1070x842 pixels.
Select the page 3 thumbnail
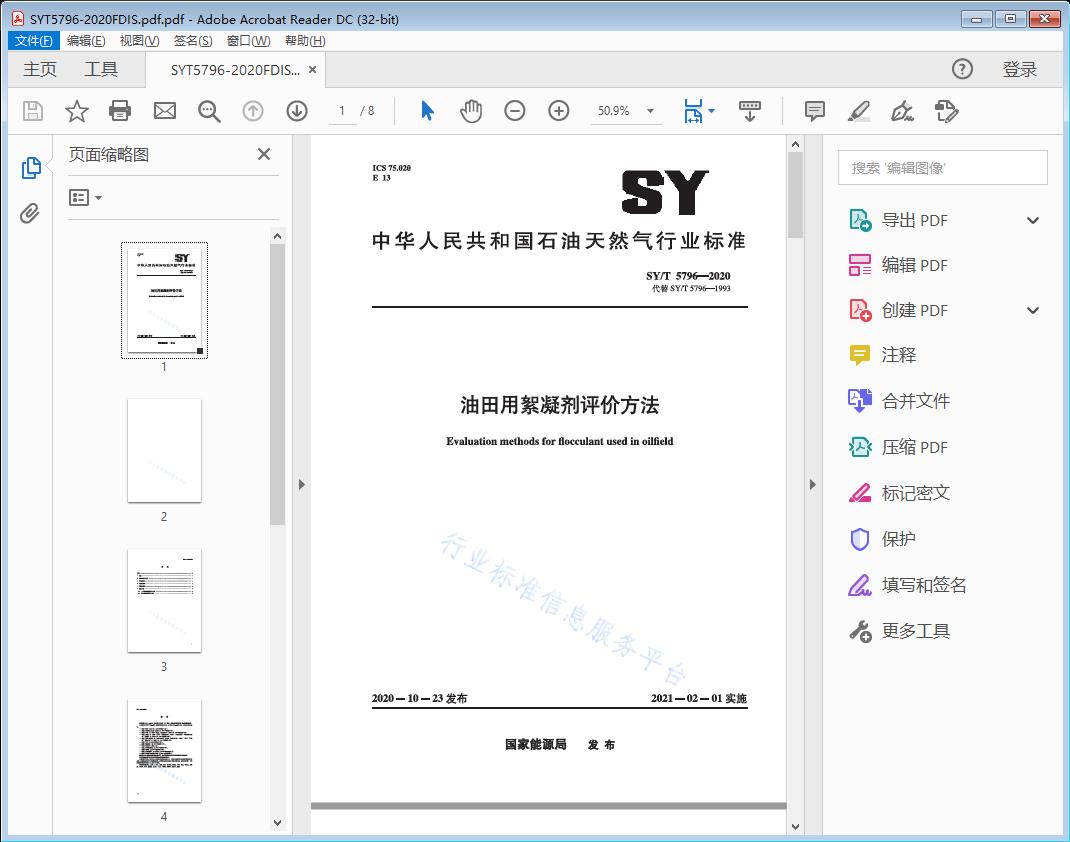coord(164,600)
